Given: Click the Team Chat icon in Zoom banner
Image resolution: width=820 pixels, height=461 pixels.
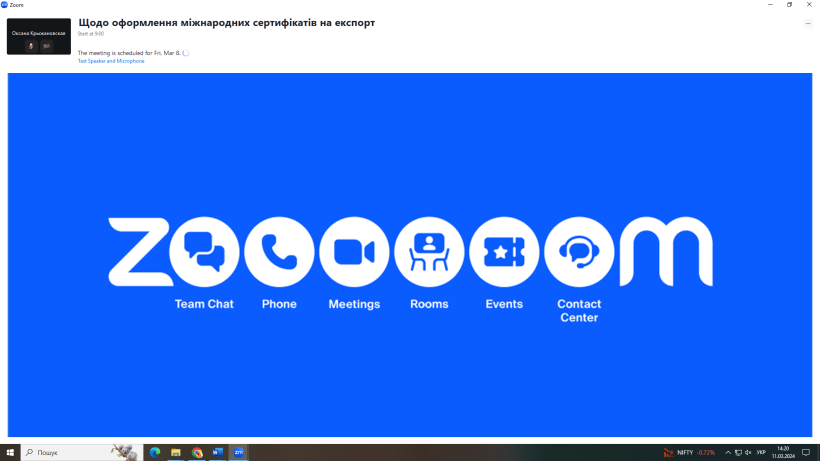Looking at the screenshot, I should pos(204,251).
